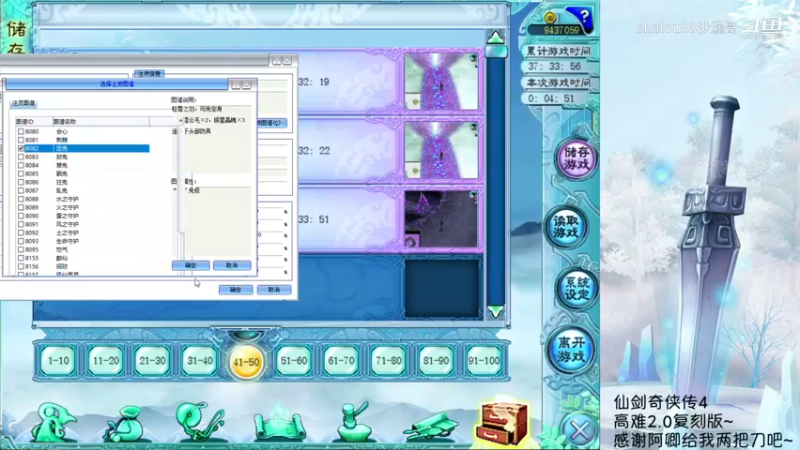Check the box for ID 8155
The width and height of the screenshot is (800, 450).
tap(21, 258)
